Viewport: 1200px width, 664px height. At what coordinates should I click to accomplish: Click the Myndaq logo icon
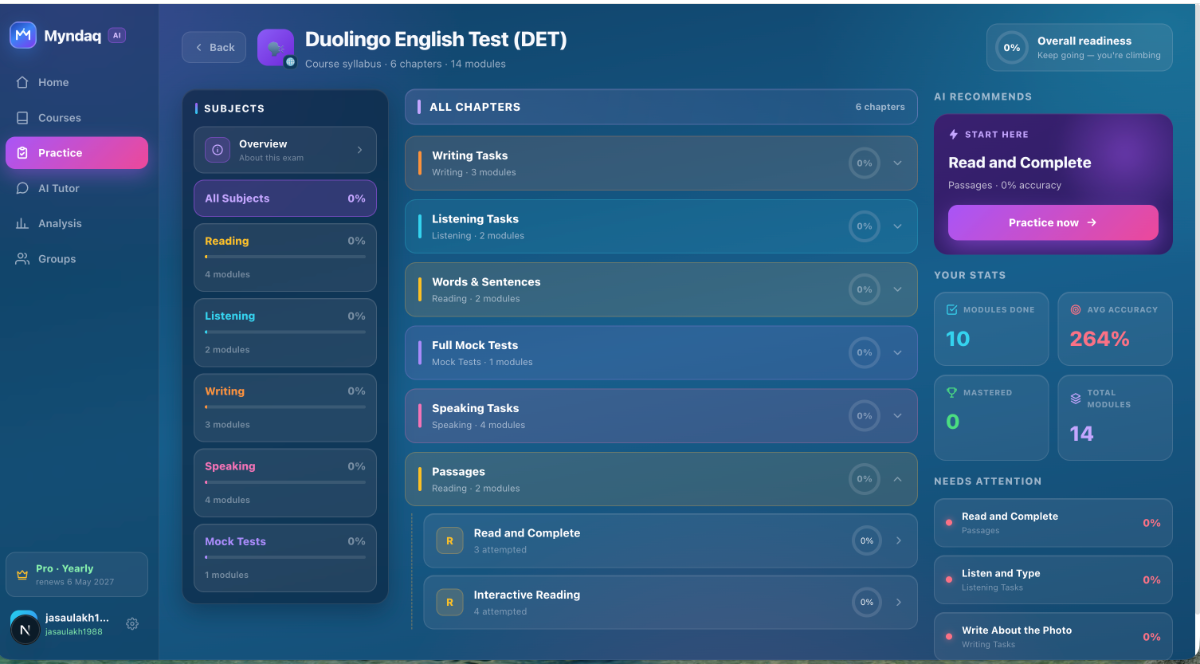click(x=23, y=35)
